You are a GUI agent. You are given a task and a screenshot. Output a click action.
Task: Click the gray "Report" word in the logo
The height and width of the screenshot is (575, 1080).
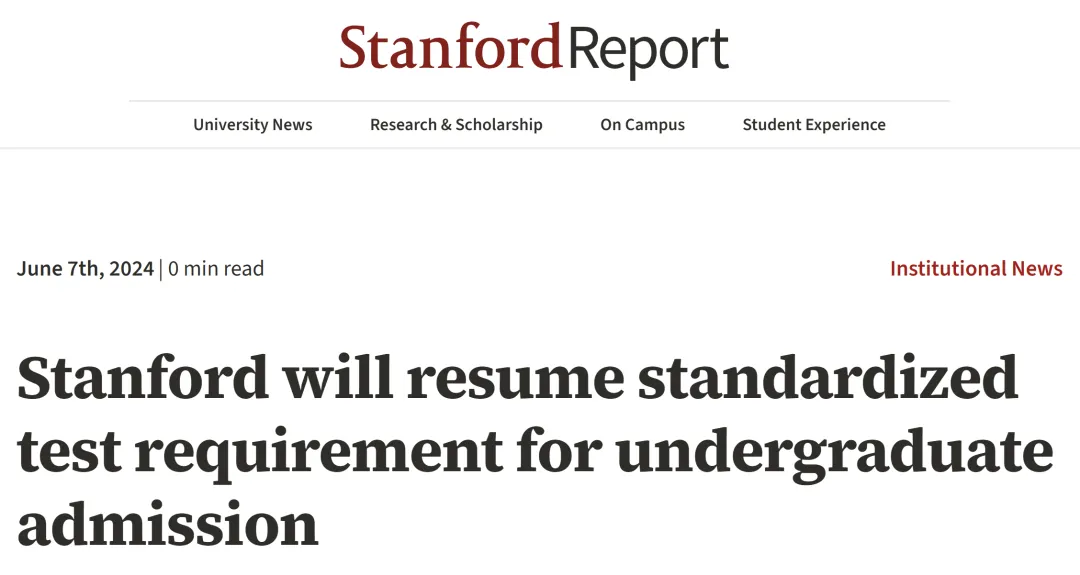(648, 51)
